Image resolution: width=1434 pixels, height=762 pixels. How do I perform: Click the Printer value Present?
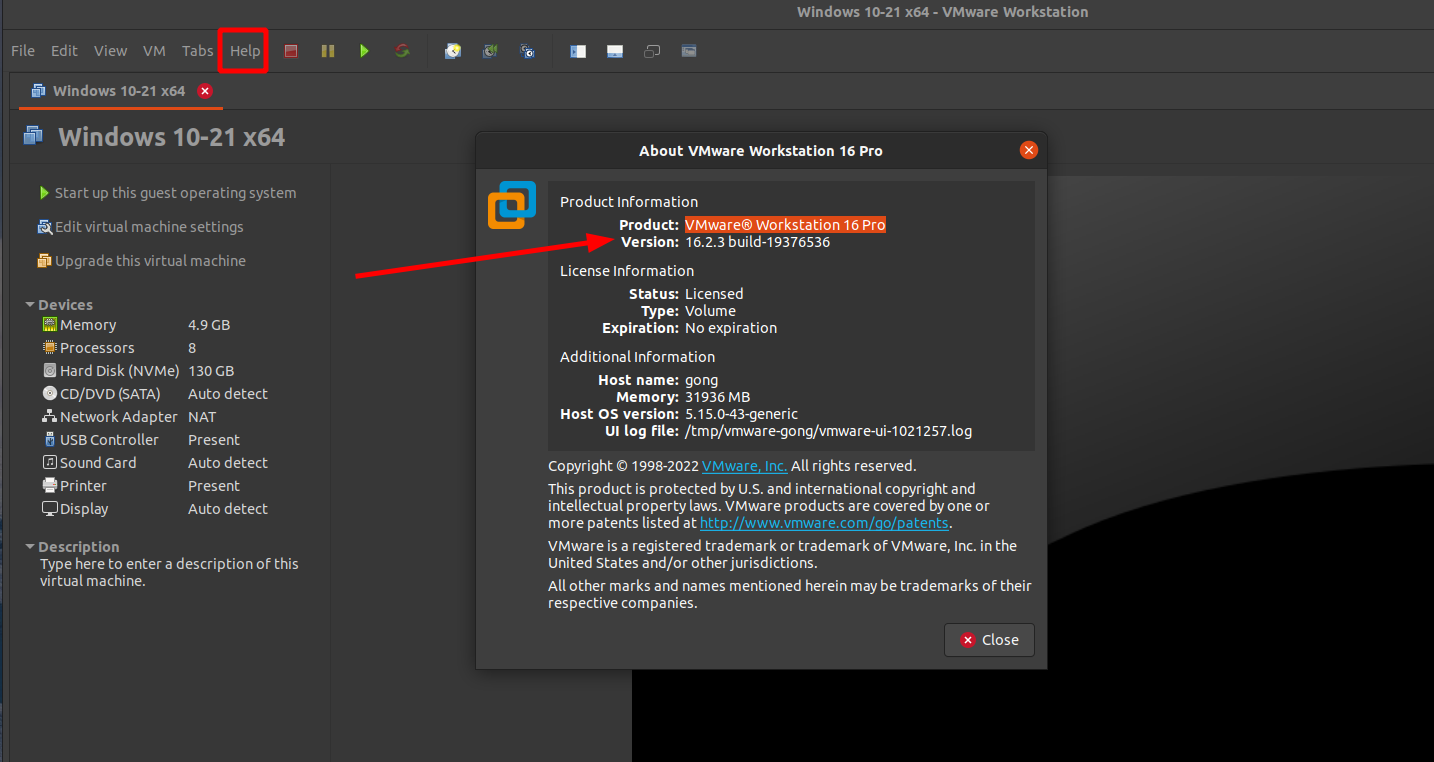tap(214, 486)
